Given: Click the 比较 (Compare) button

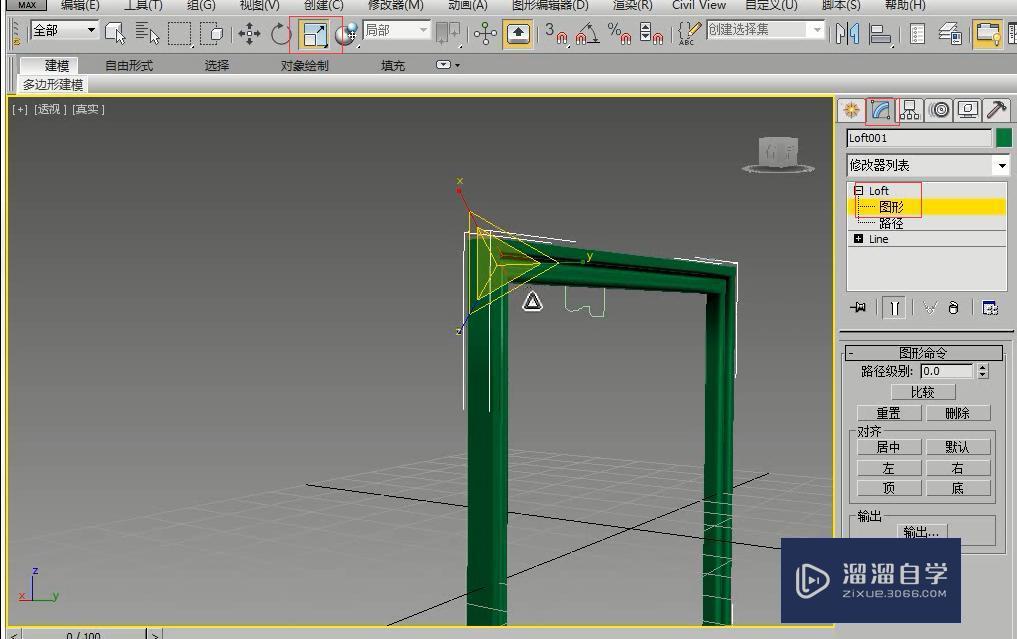Looking at the screenshot, I should pyautogui.click(x=921, y=392).
